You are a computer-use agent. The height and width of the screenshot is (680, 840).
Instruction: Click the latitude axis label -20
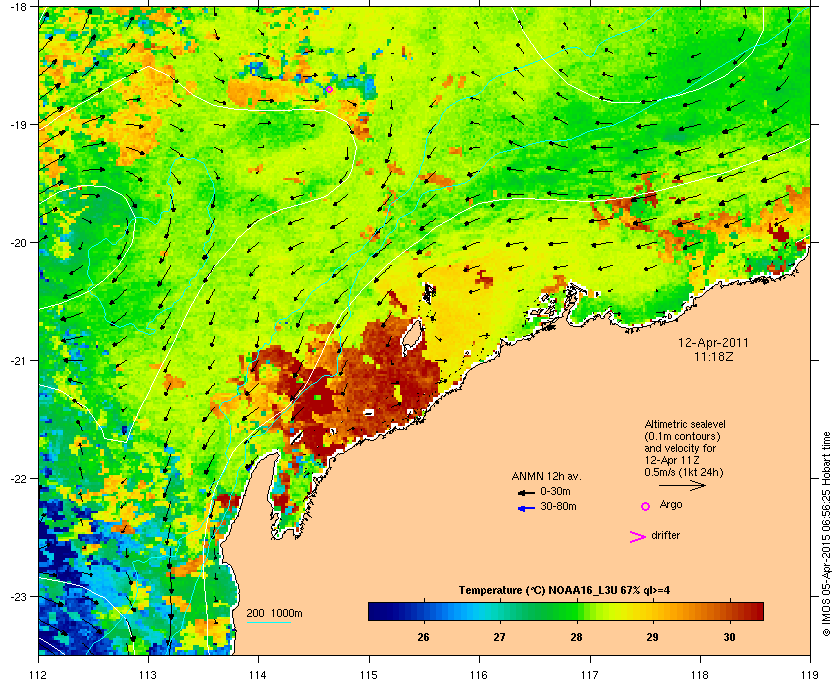[x=18, y=242]
